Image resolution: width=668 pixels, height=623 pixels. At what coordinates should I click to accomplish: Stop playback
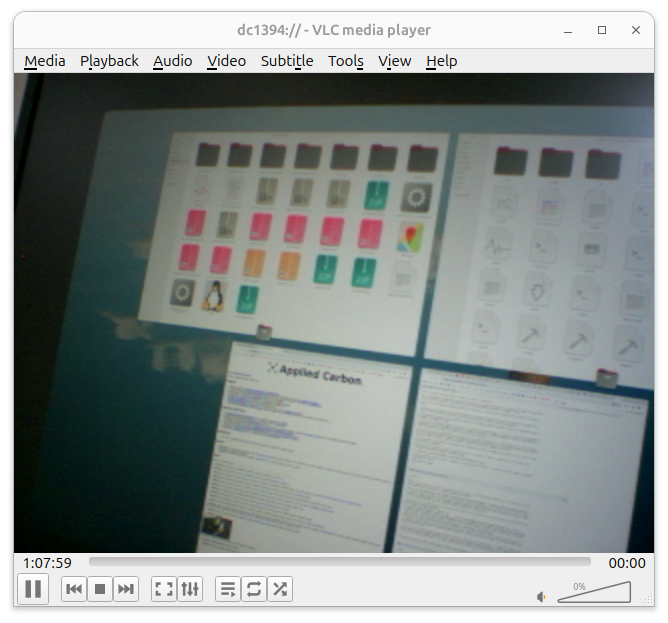click(x=100, y=589)
